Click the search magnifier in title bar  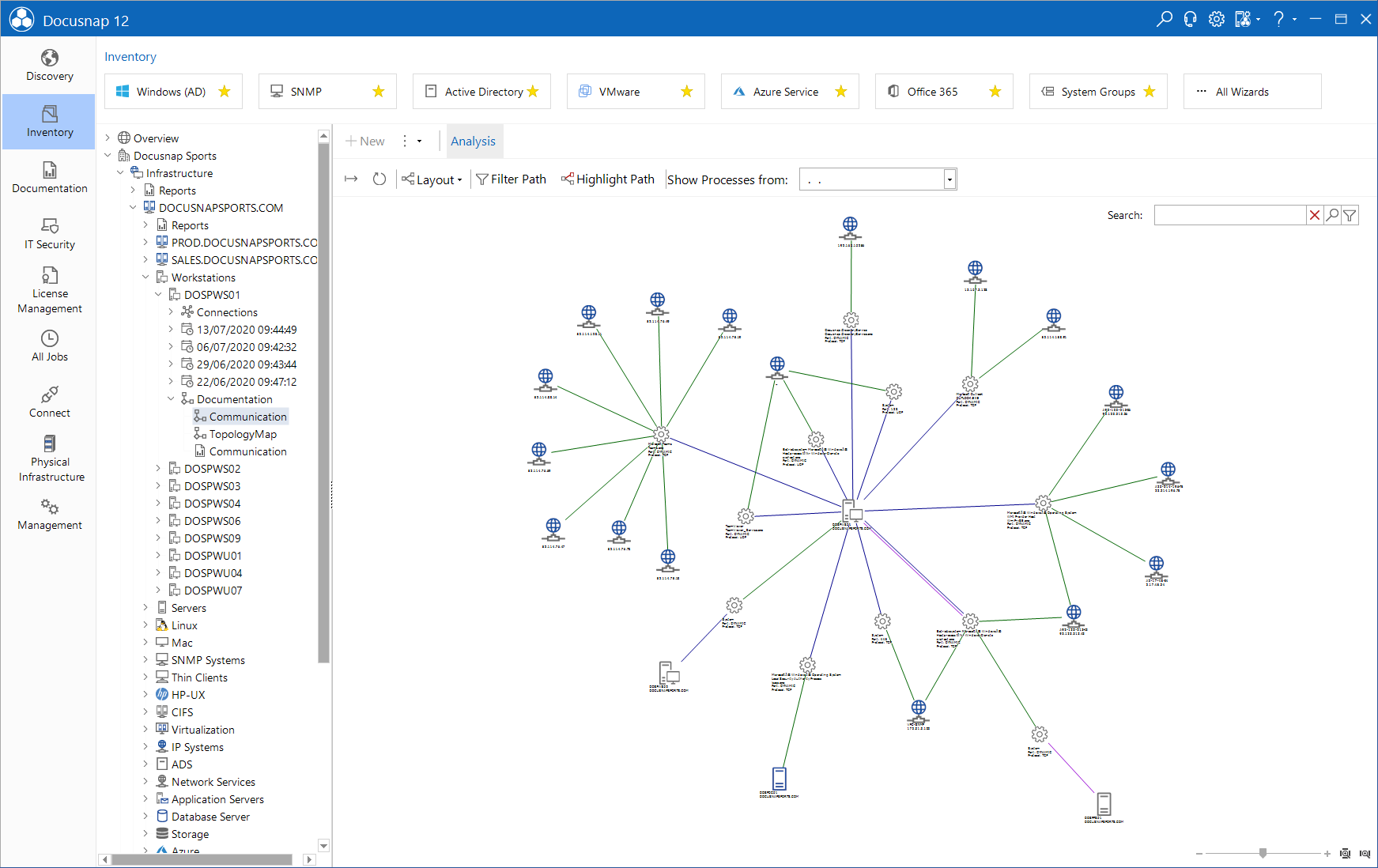pyautogui.click(x=1165, y=19)
